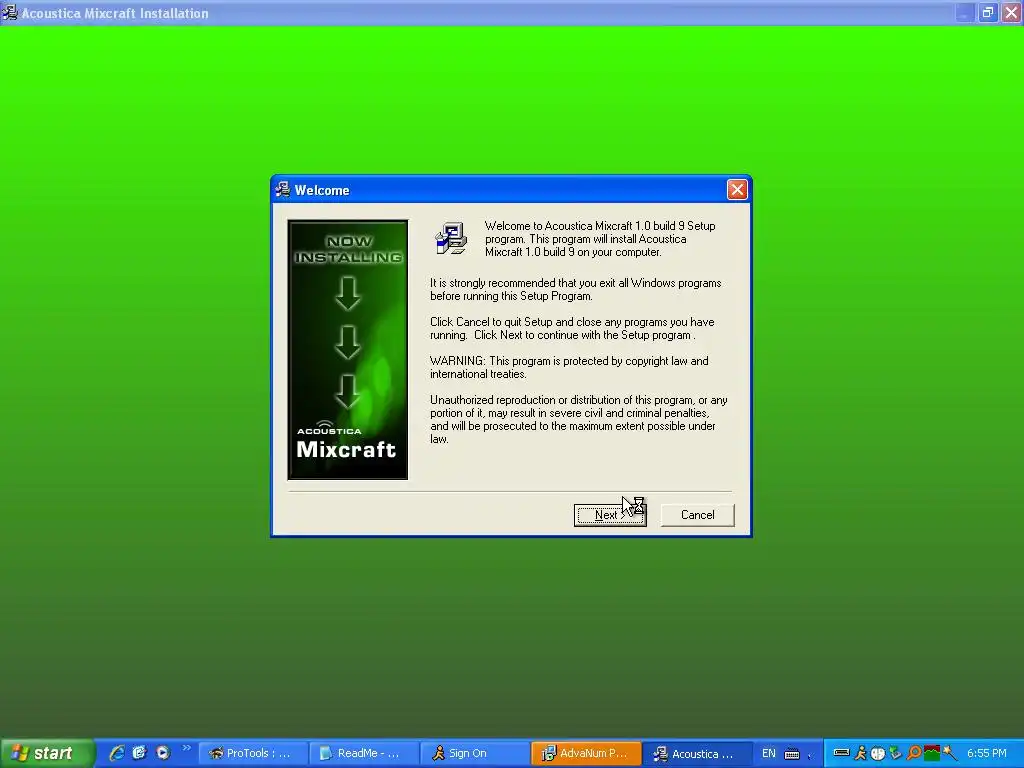The width and height of the screenshot is (1024, 768).
Task: Click the 'It is strongly recommended' paragraph
Action: click(x=575, y=289)
